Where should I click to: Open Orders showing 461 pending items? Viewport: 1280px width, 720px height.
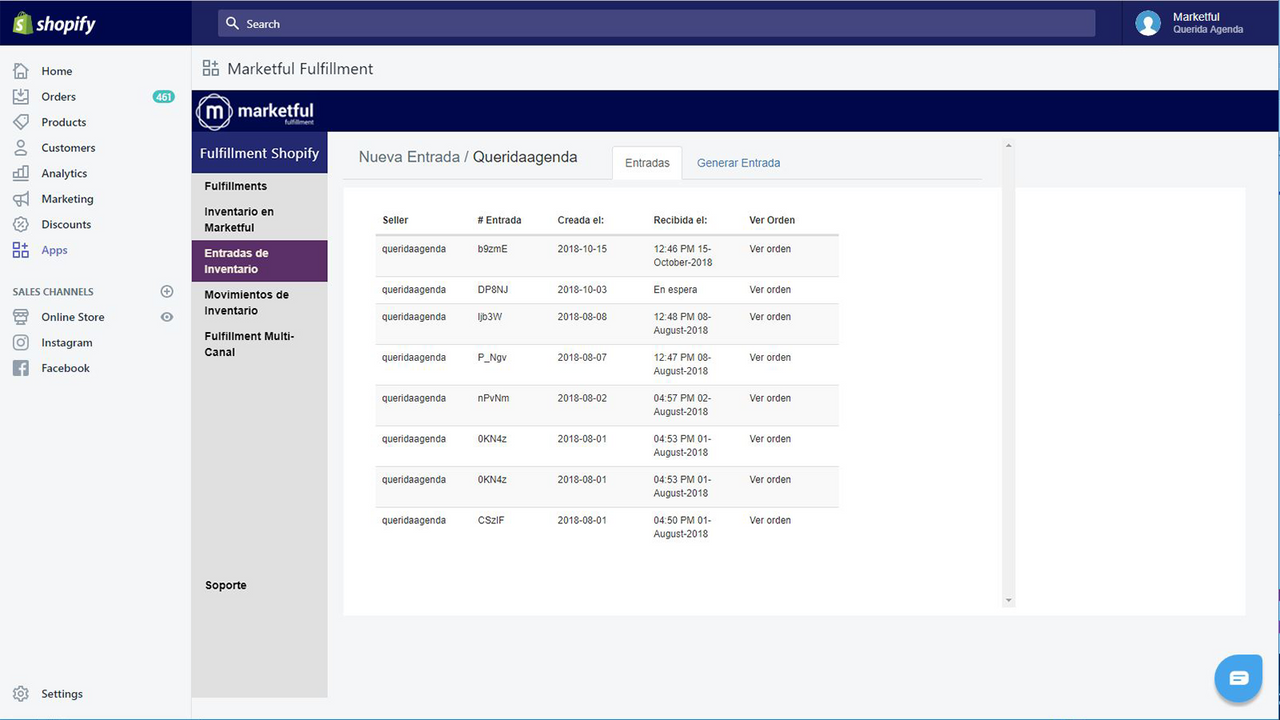pyautogui.click(x=58, y=96)
